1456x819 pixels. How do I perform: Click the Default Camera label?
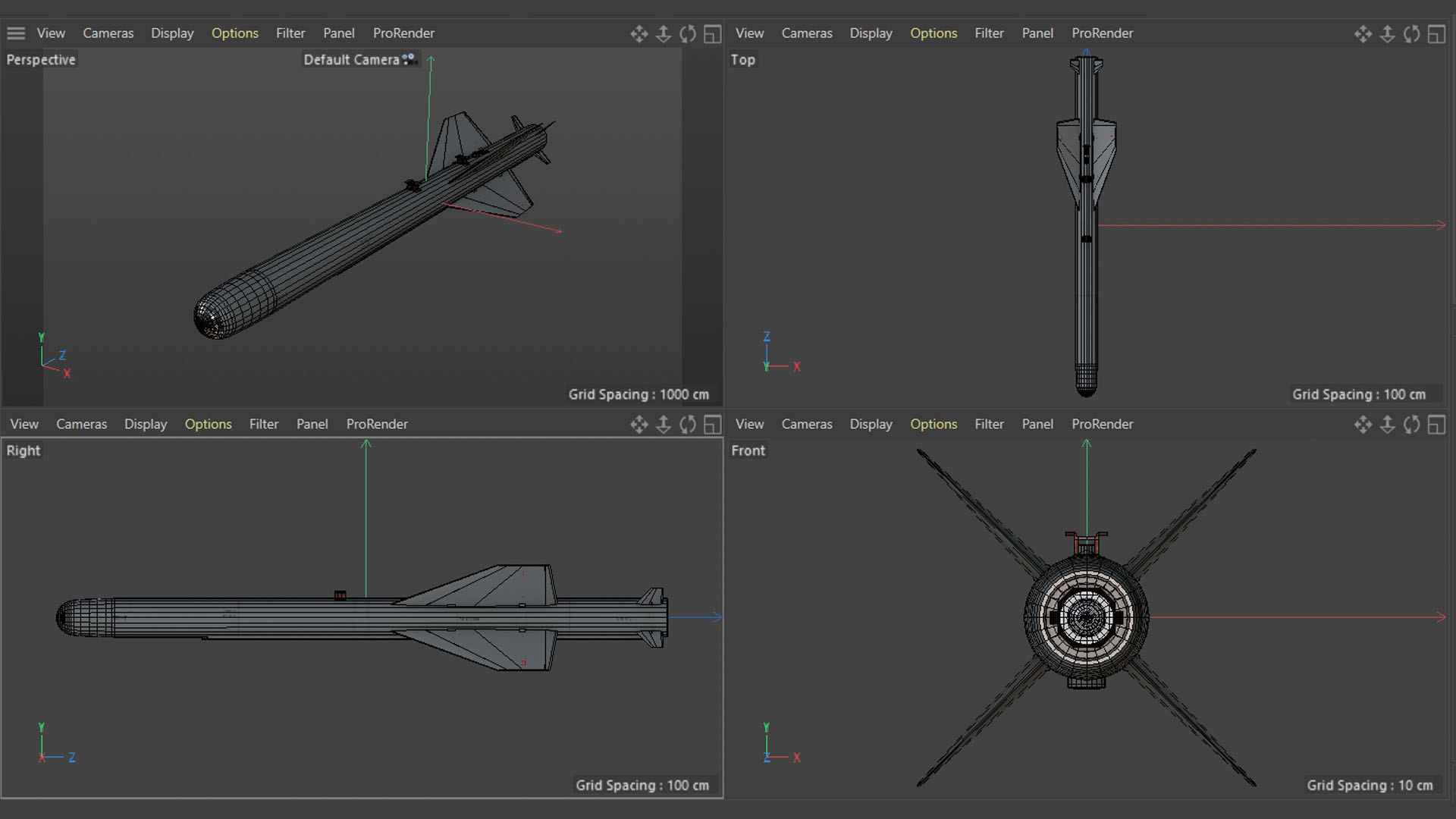click(350, 60)
